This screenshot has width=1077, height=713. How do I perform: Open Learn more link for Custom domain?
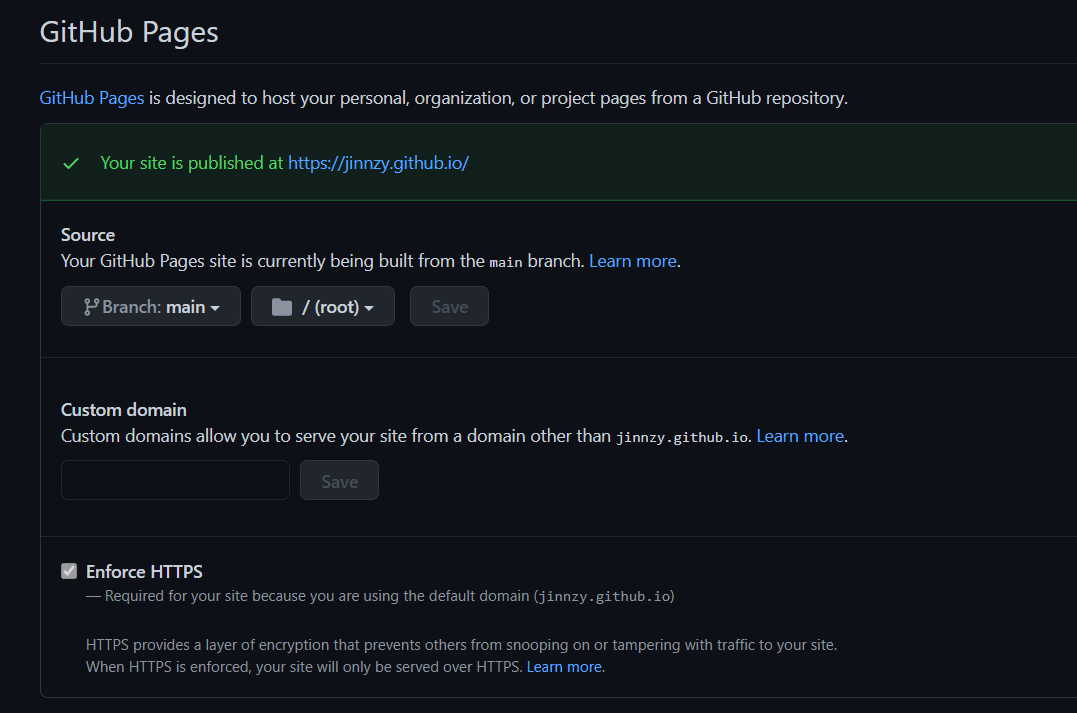800,436
